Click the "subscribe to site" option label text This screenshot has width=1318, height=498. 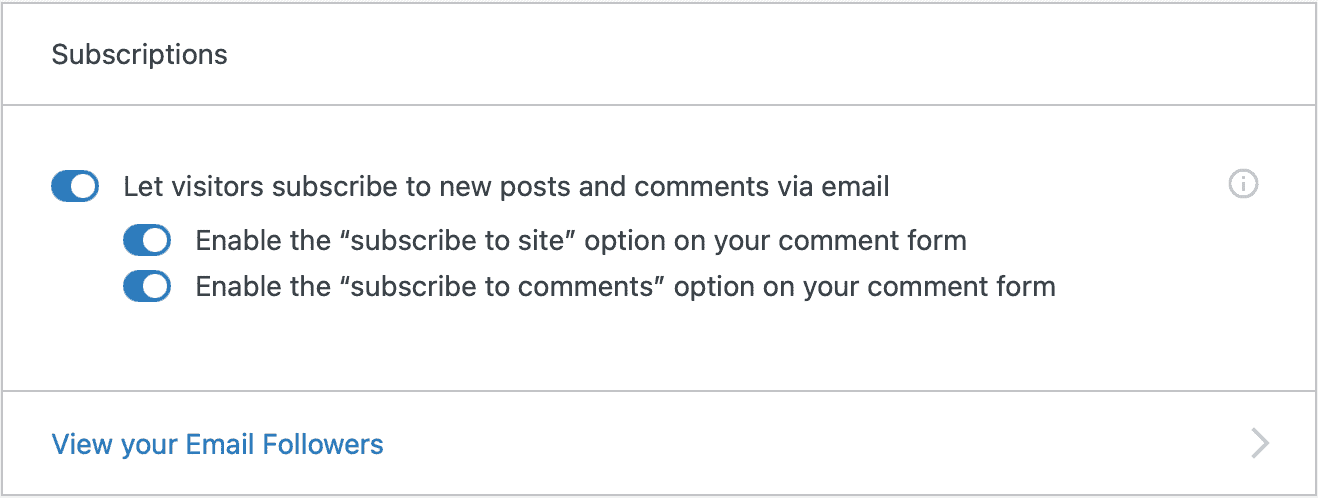click(x=580, y=241)
